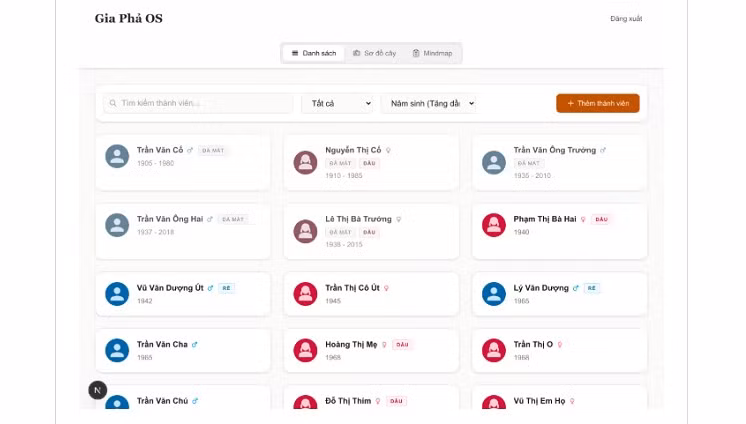This screenshot has width=746, height=424.
Task: Click the 'Thêm thành viên' button
Action: (x=597, y=103)
